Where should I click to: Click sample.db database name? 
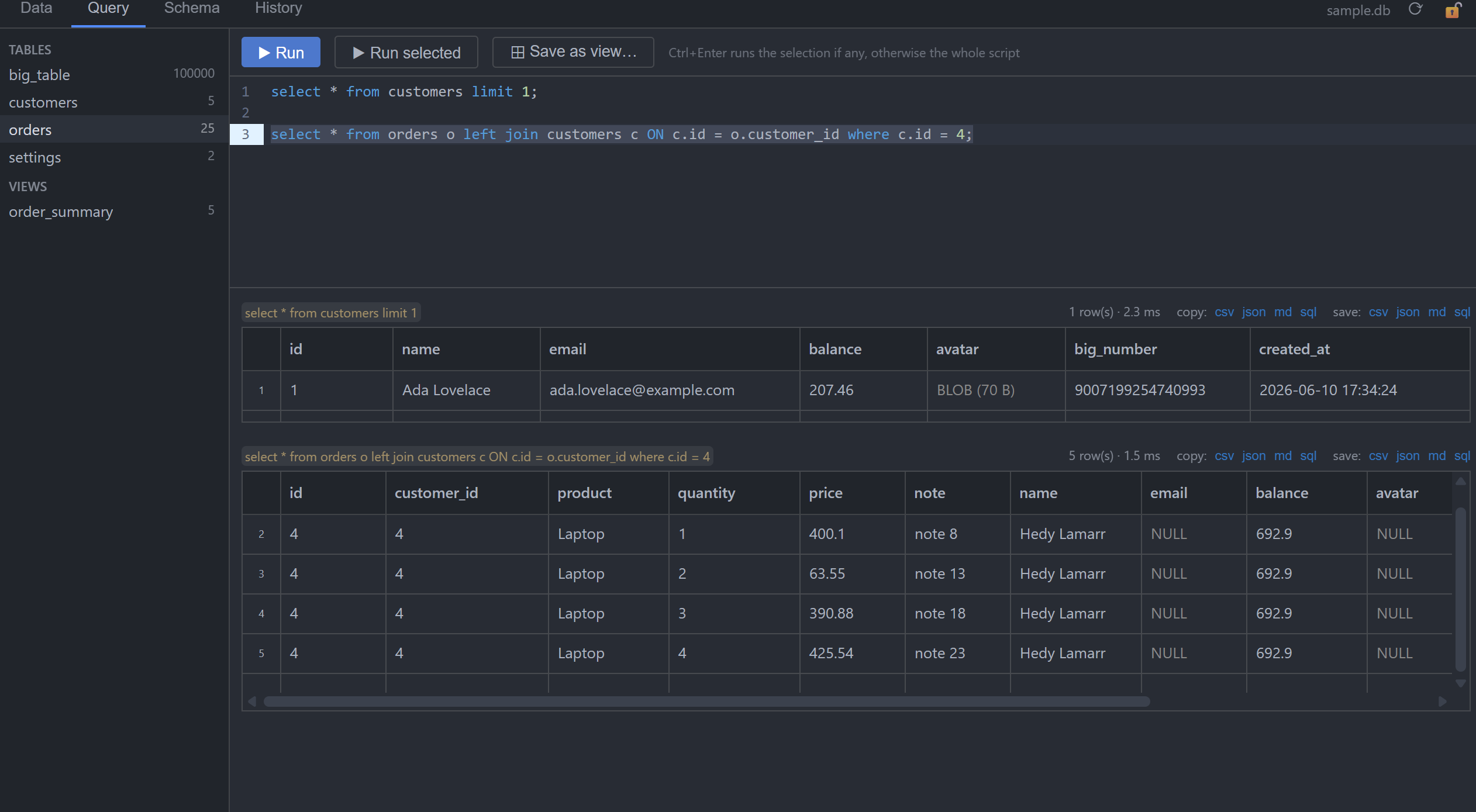click(1358, 11)
